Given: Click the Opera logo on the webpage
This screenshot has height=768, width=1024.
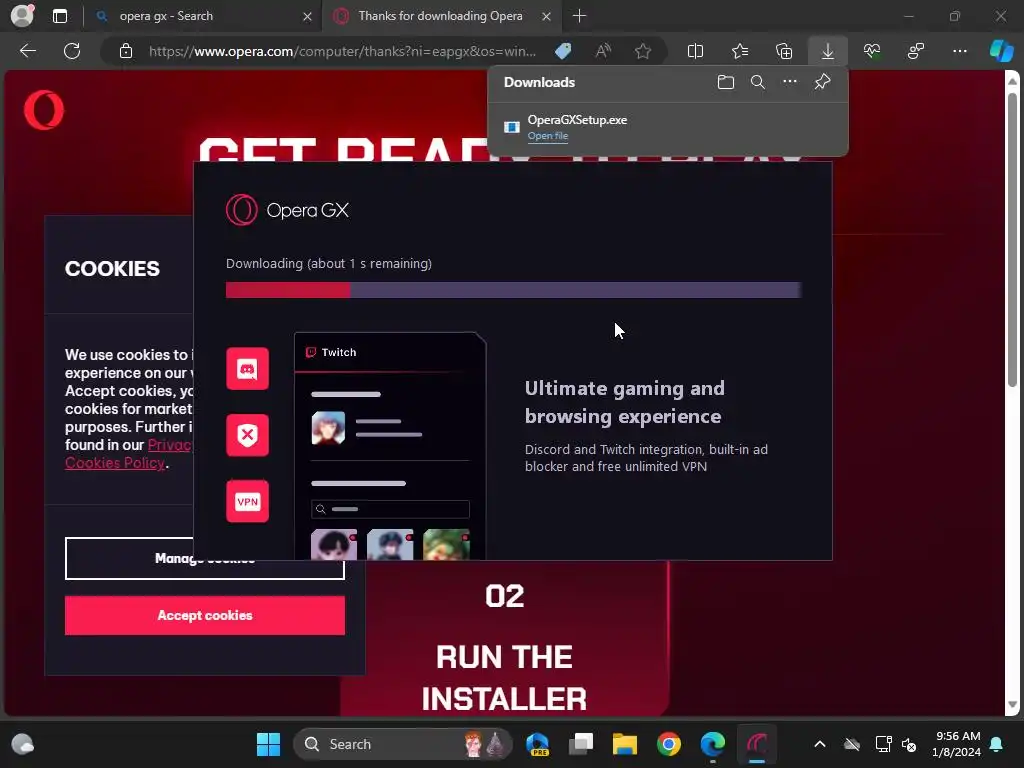Looking at the screenshot, I should [x=44, y=110].
